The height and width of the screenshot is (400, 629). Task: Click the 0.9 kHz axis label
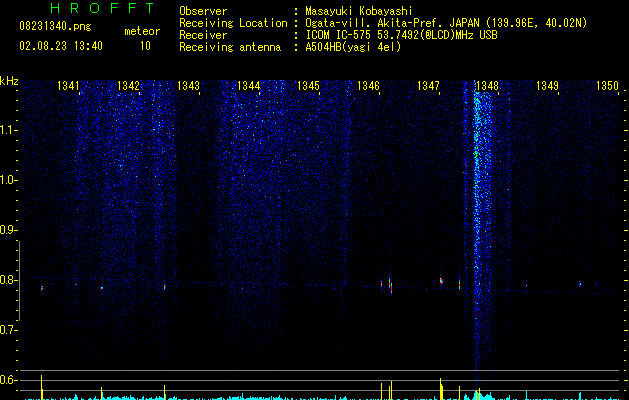click(7, 230)
